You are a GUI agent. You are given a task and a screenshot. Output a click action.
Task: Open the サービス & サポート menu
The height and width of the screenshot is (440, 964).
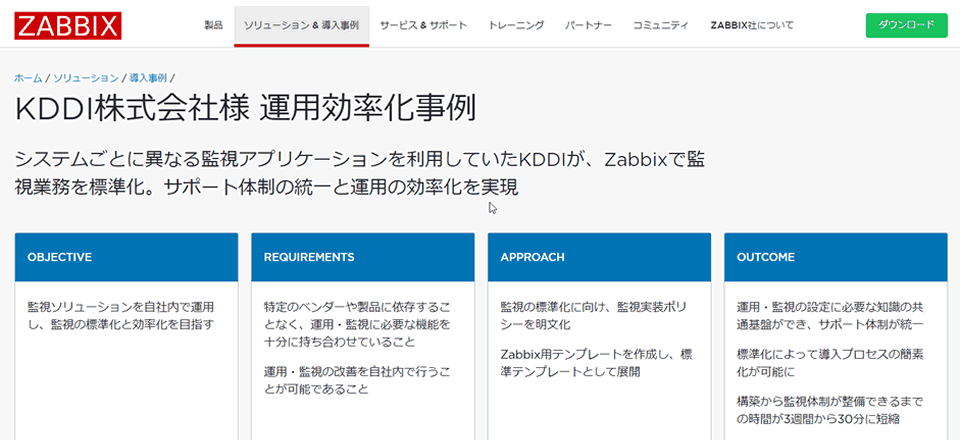click(x=423, y=25)
